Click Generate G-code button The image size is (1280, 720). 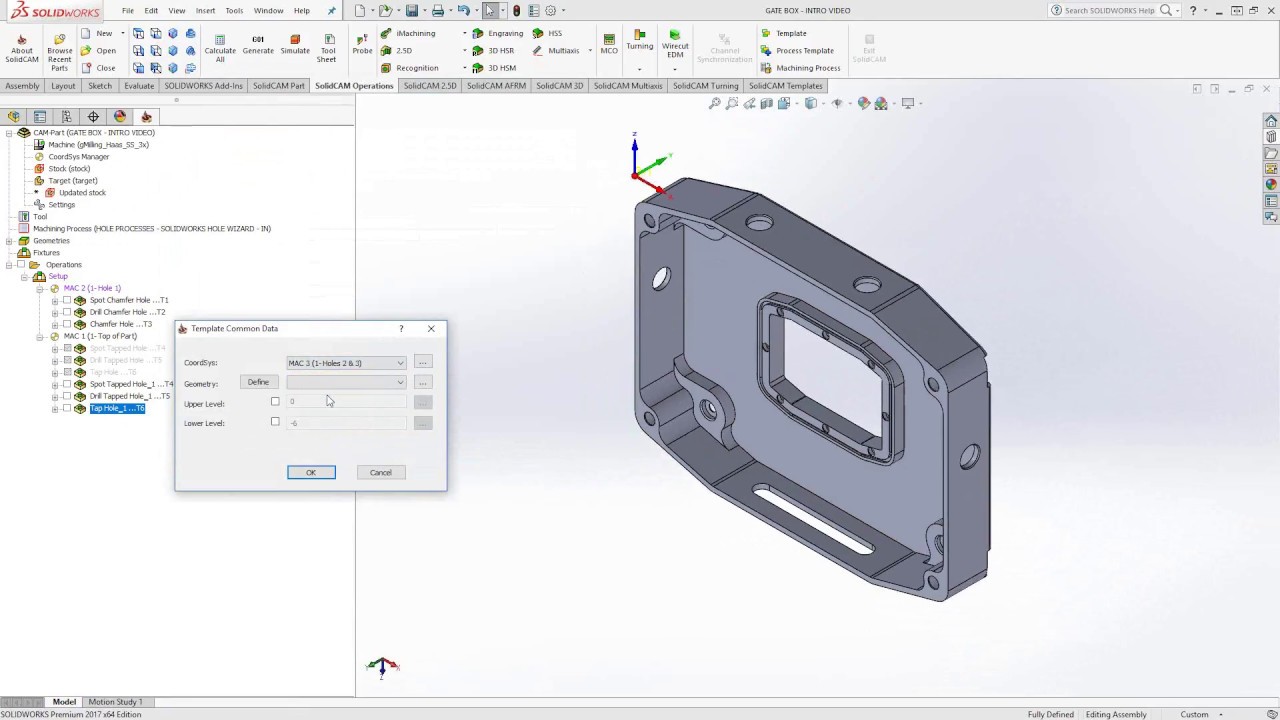coord(258,45)
